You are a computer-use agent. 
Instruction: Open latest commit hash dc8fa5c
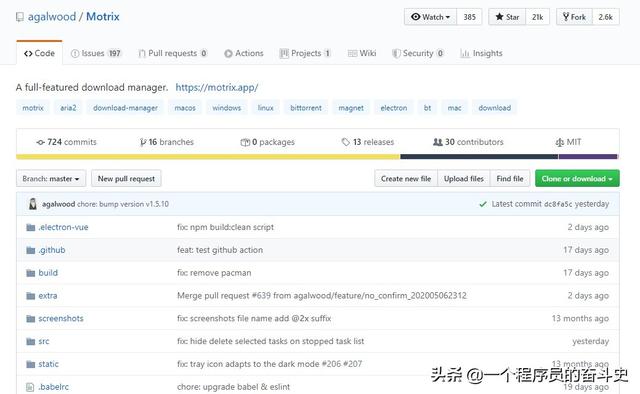click(x=558, y=204)
